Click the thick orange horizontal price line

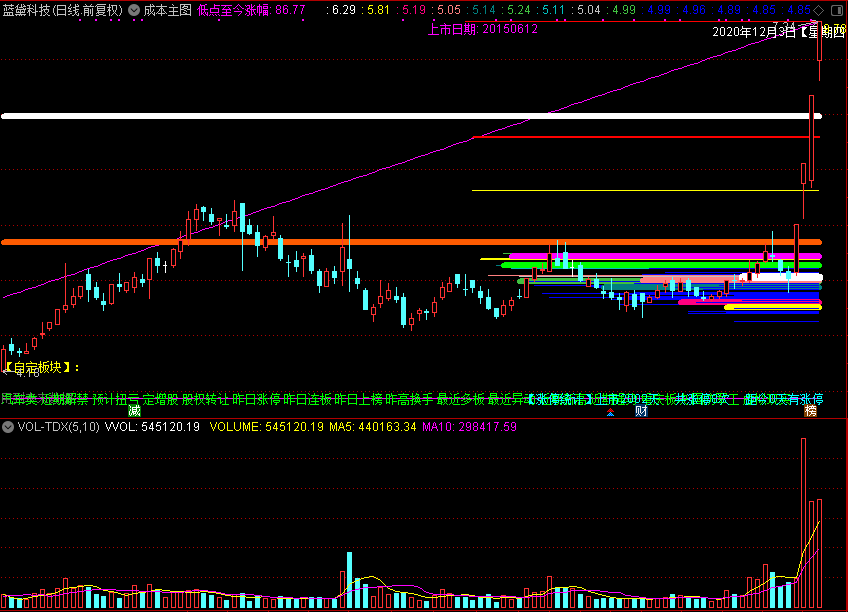[x=412, y=242]
